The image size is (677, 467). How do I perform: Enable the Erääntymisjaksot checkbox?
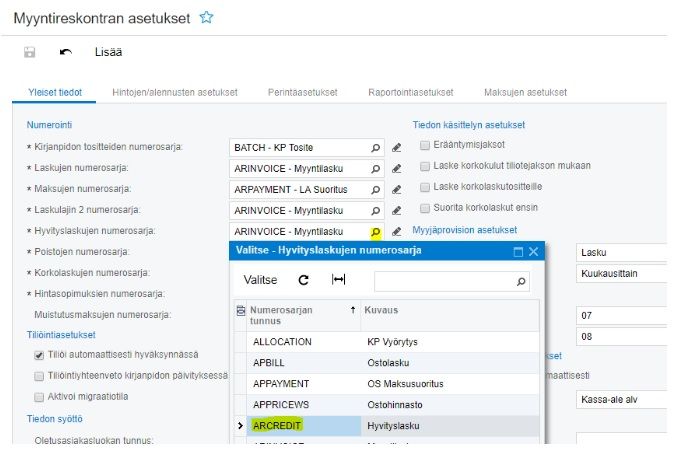[425, 145]
